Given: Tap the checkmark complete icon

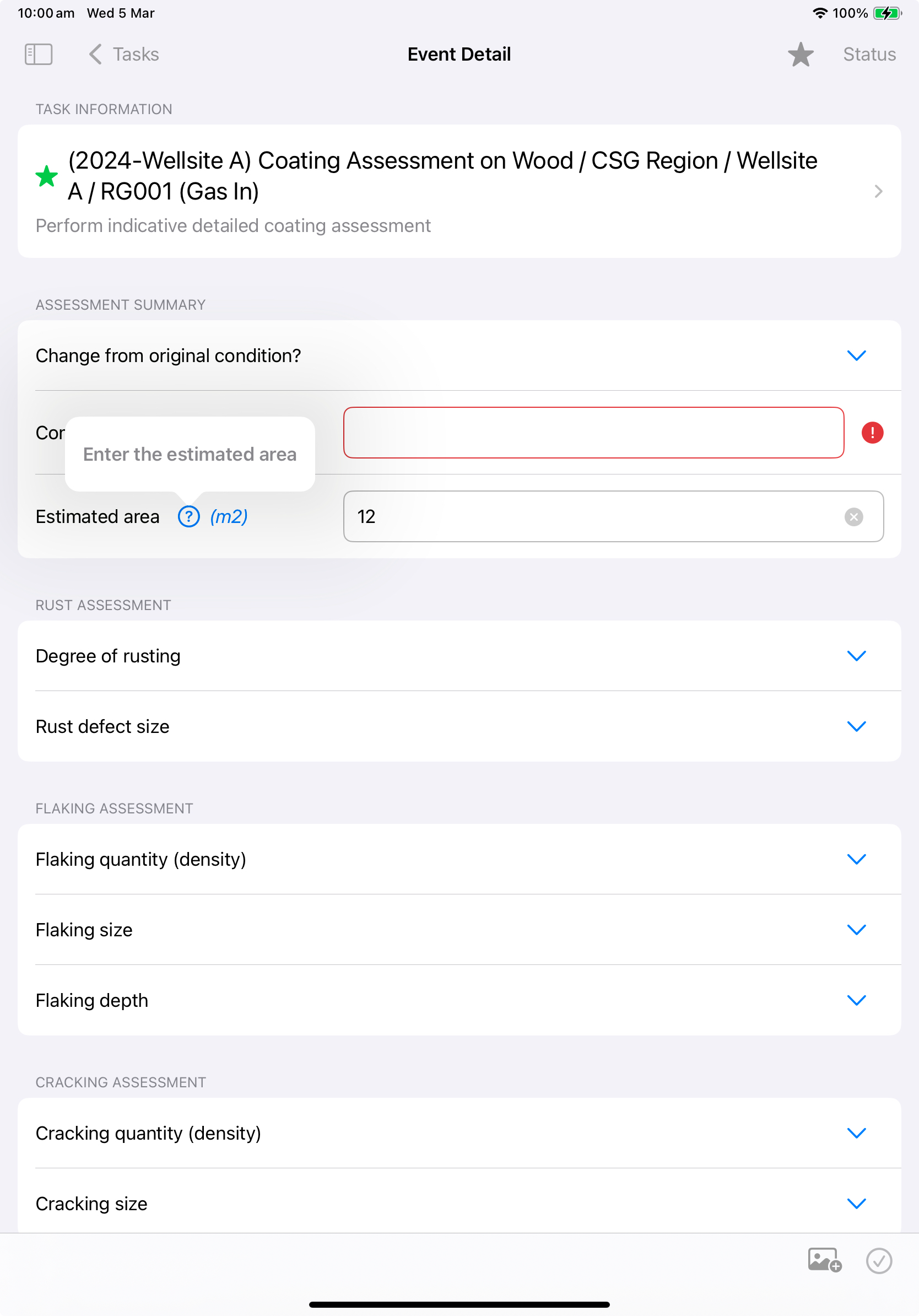Looking at the screenshot, I should pyautogui.click(x=879, y=1261).
